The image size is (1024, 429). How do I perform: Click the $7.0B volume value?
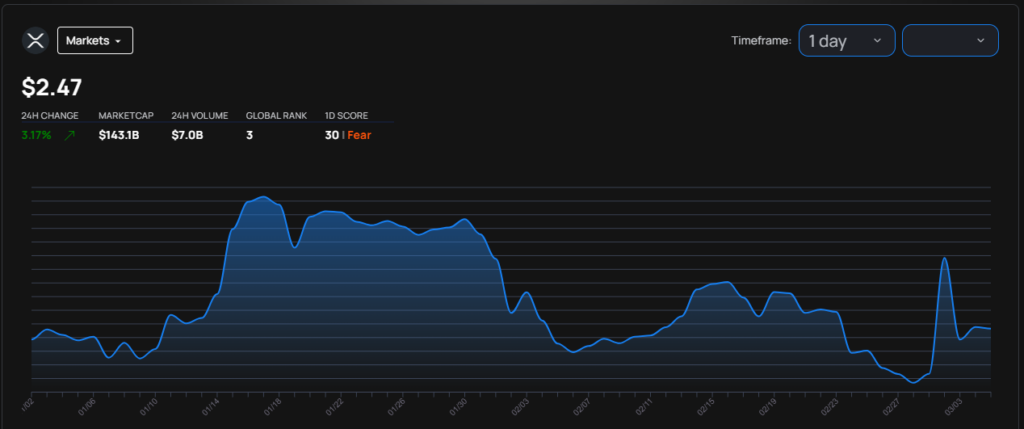(x=186, y=135)
